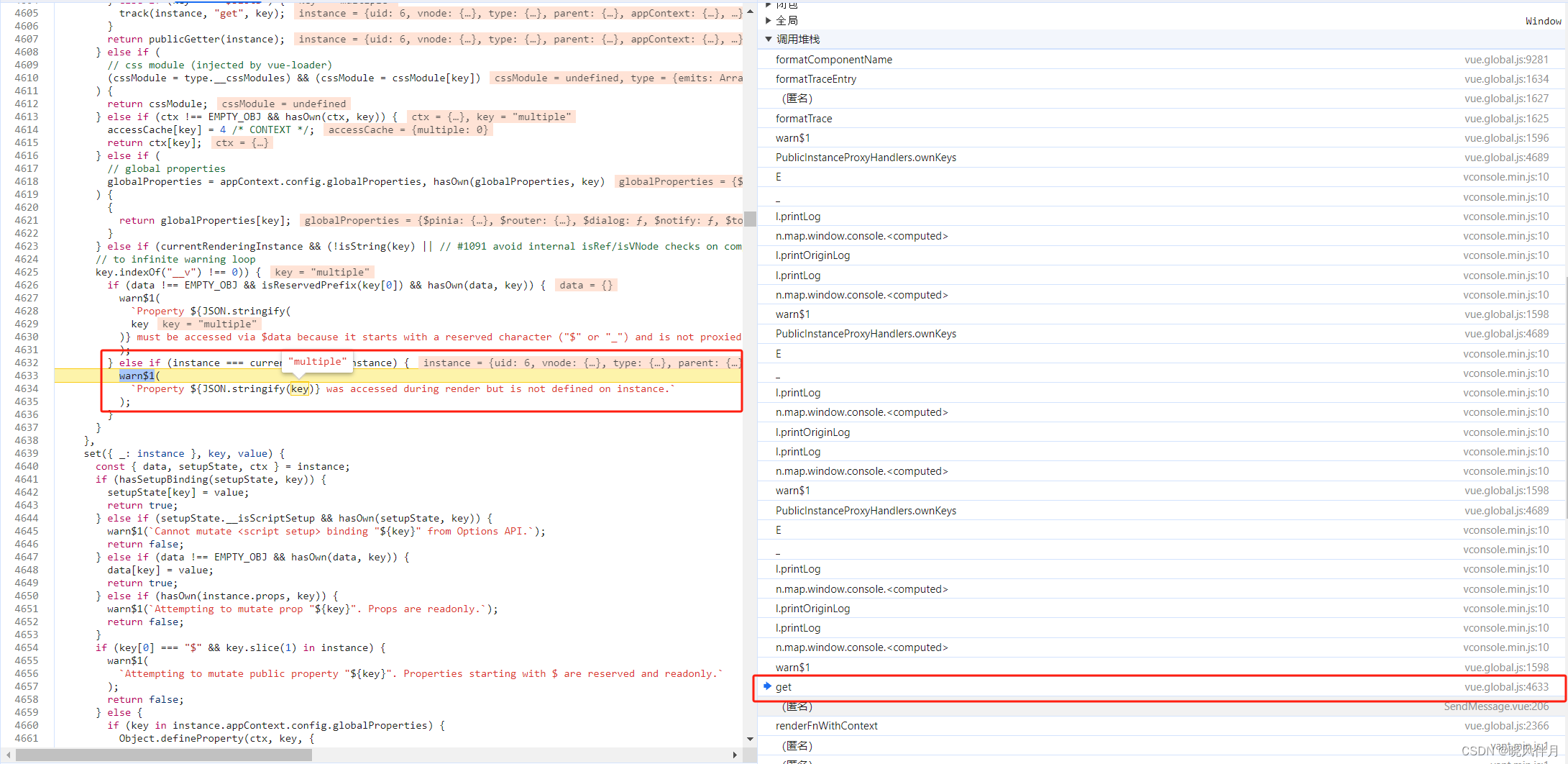Viewport: 1568px width, 764px height.
Task: Click code editor vertical scrollbar up arrow
Action: (x=750, y=12)
